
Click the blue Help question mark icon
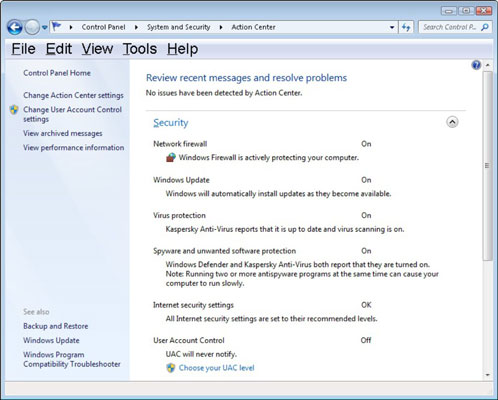coord(476,65)
